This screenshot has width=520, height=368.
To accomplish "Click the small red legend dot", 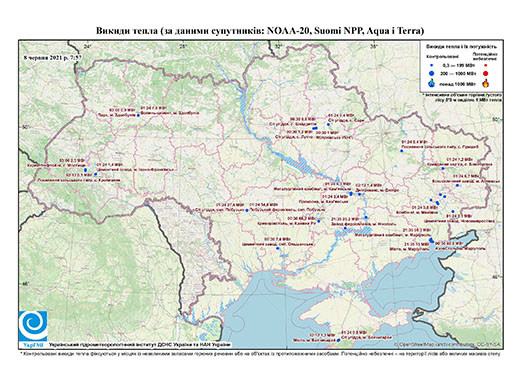I will click(486, 66).
